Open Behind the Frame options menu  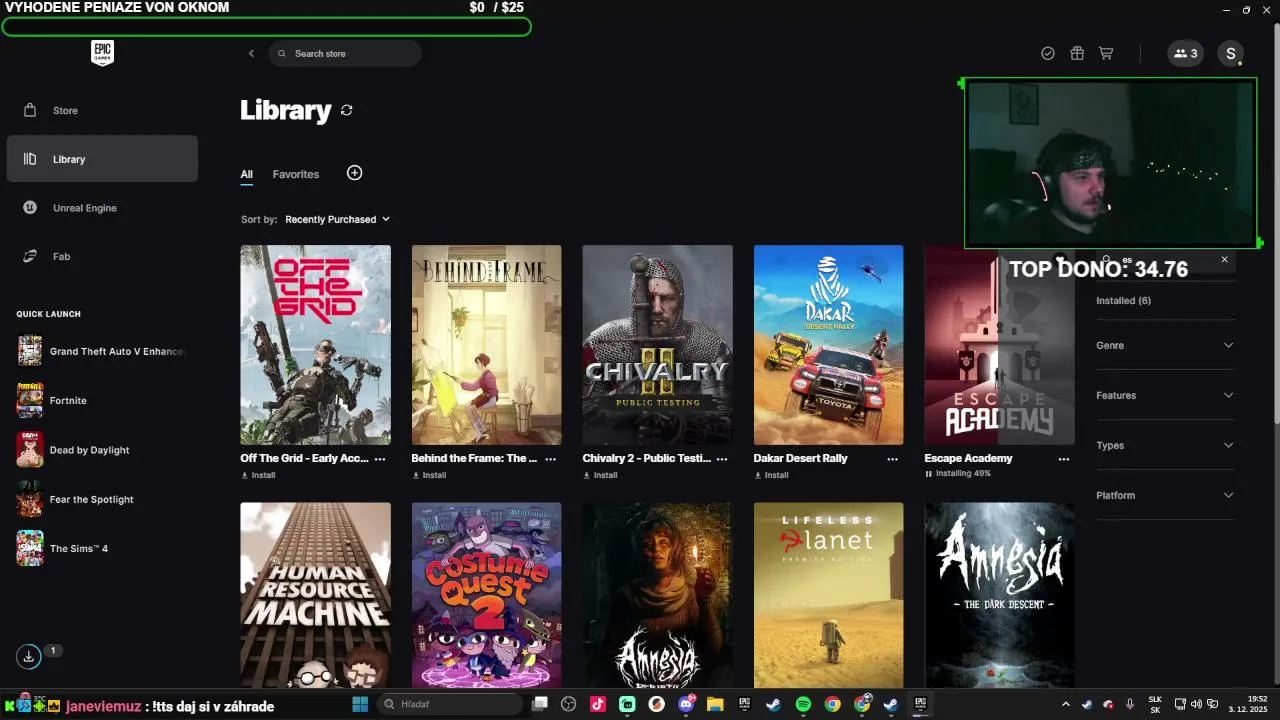coord(551,459)
